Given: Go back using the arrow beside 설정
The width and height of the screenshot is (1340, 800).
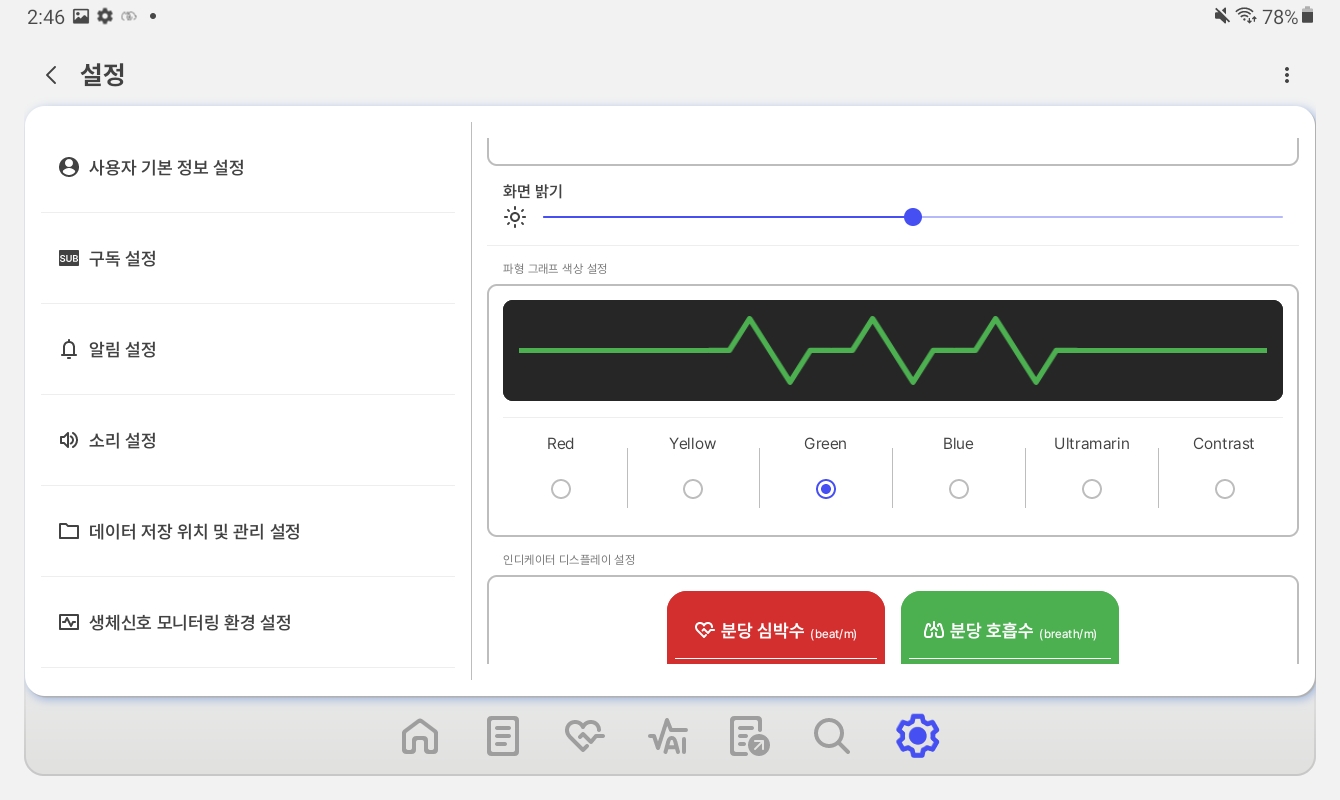Looking at the screenshot, I should 51,75.
